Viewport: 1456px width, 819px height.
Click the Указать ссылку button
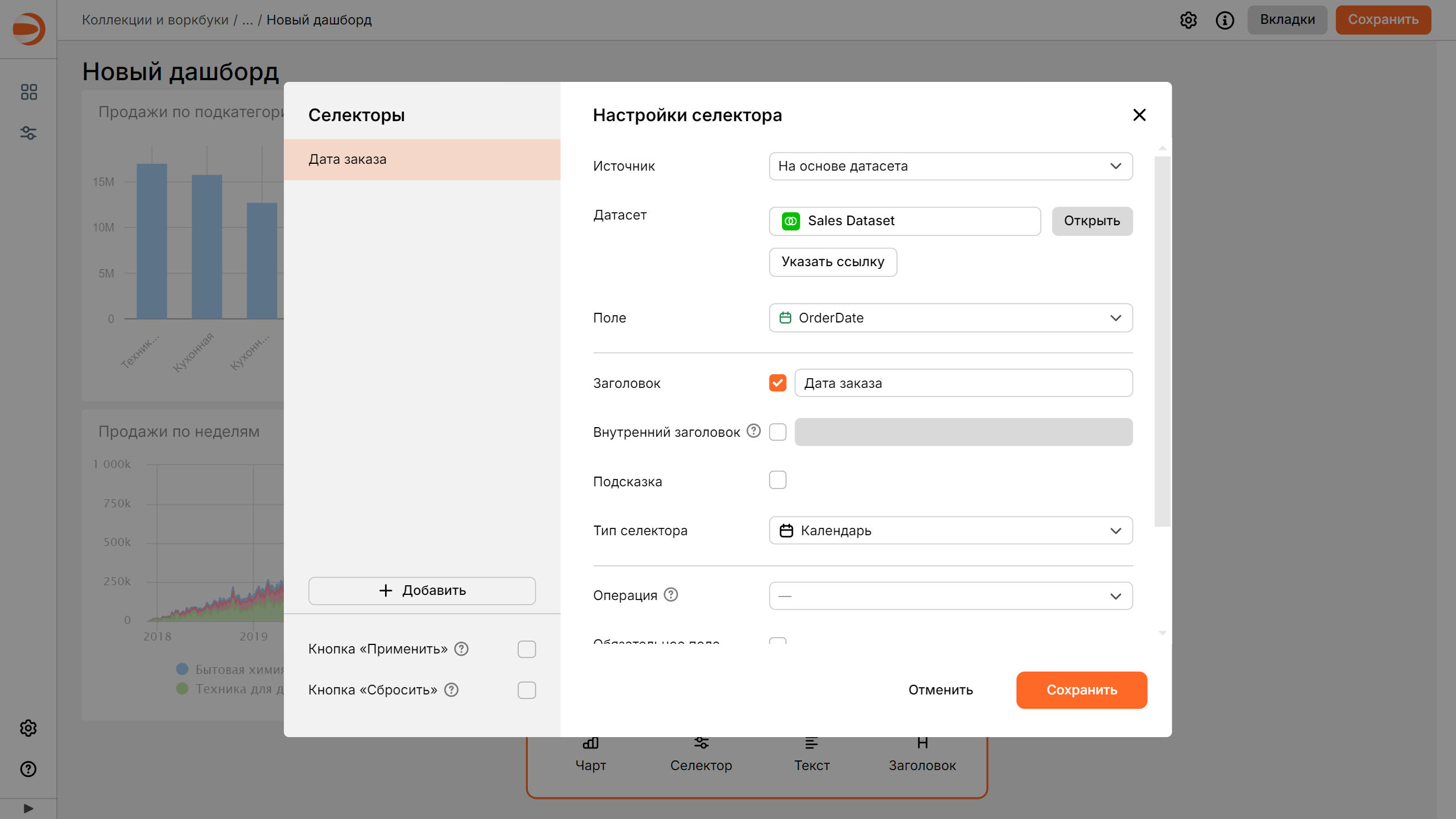pyautogui.click(x=833, y=262)
